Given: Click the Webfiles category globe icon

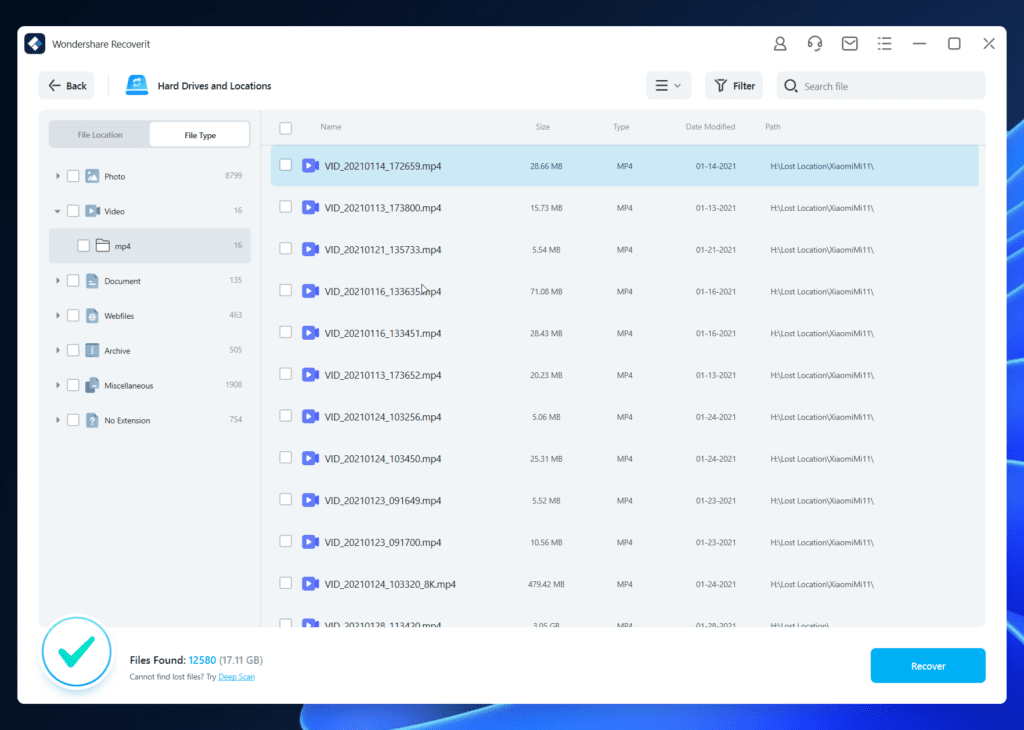Looking at the screenshot, I should coord(92,316).
